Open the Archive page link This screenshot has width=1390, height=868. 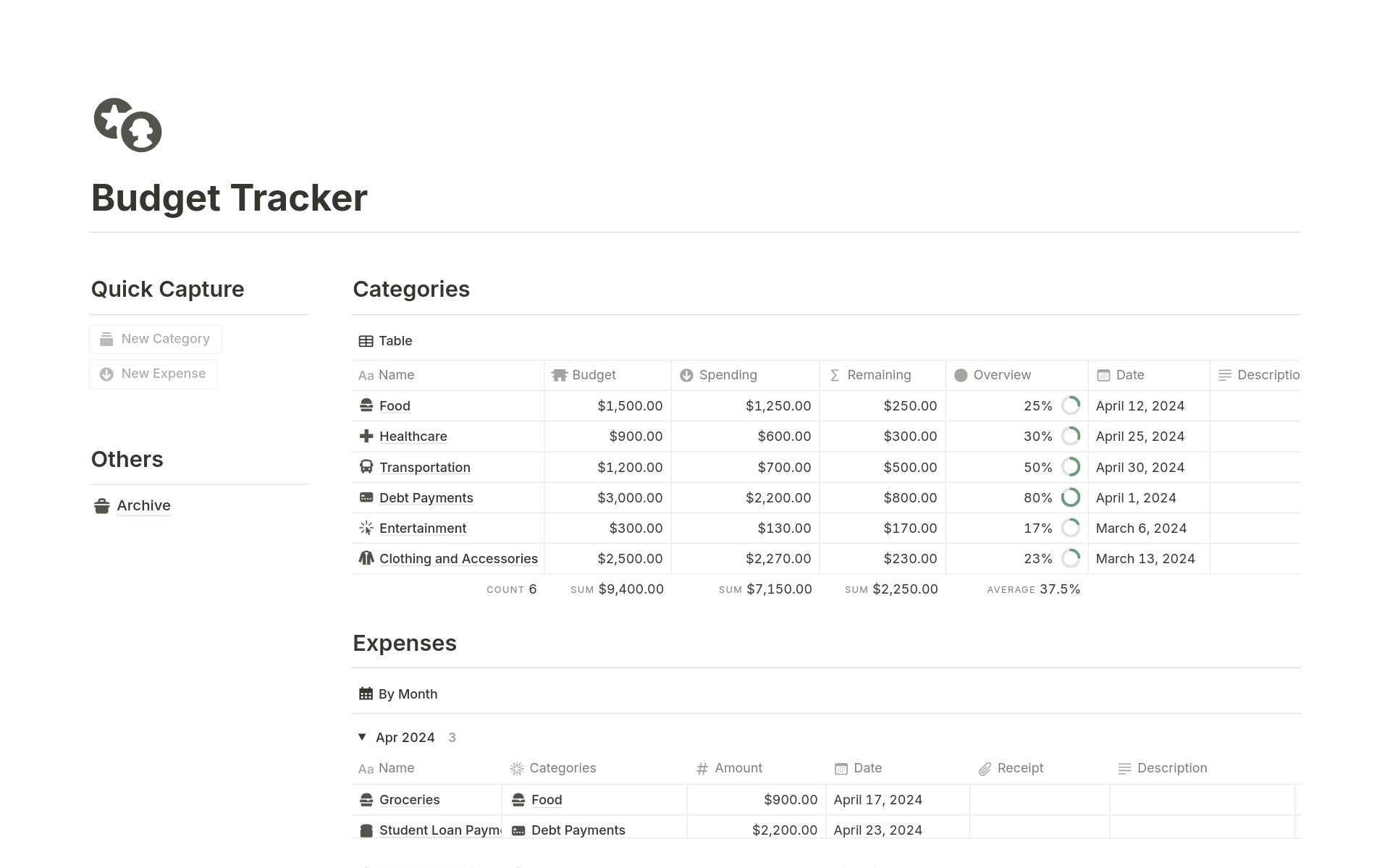click(x=143, y=505)
